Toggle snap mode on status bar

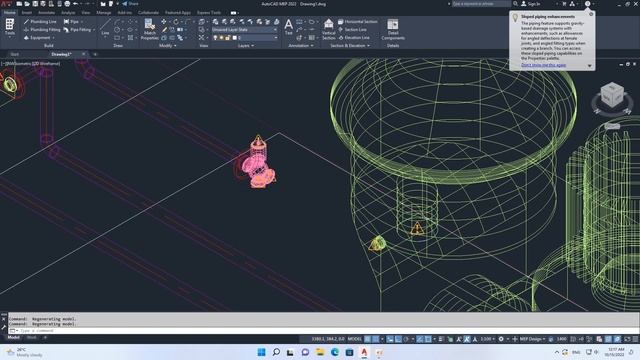click(376, 339)
